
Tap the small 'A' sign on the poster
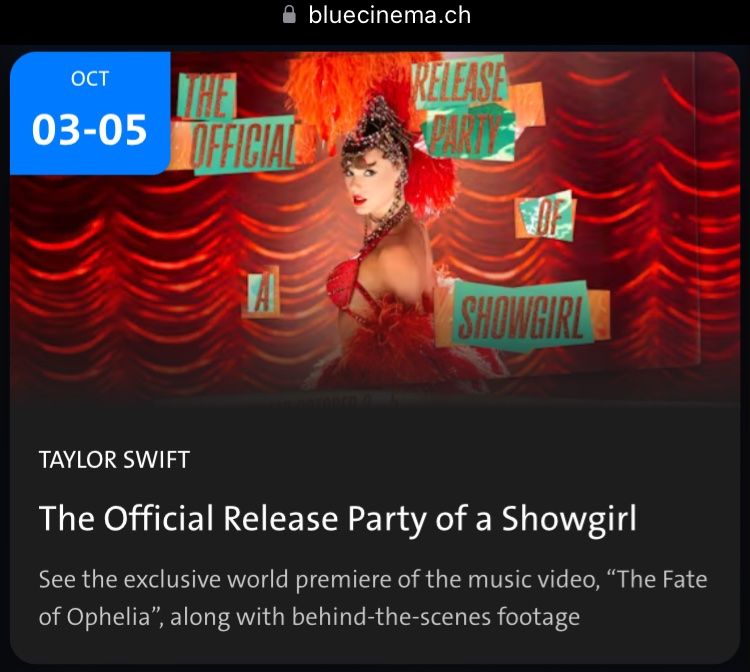(x=262, y=293)
